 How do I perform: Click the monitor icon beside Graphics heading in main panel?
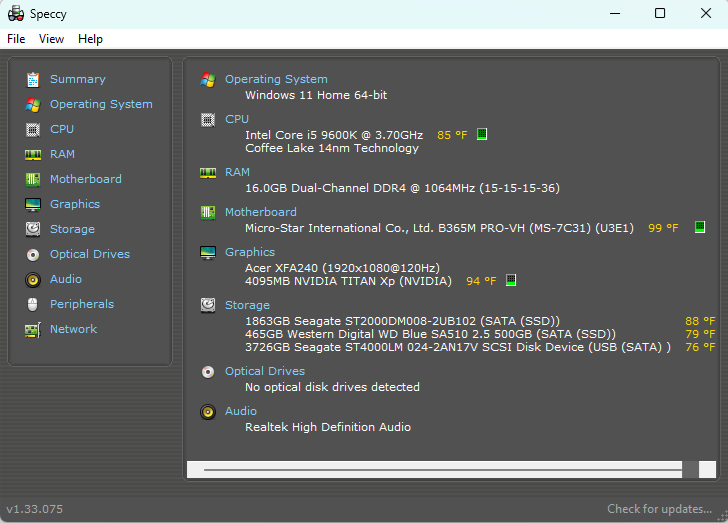[208, 253]
